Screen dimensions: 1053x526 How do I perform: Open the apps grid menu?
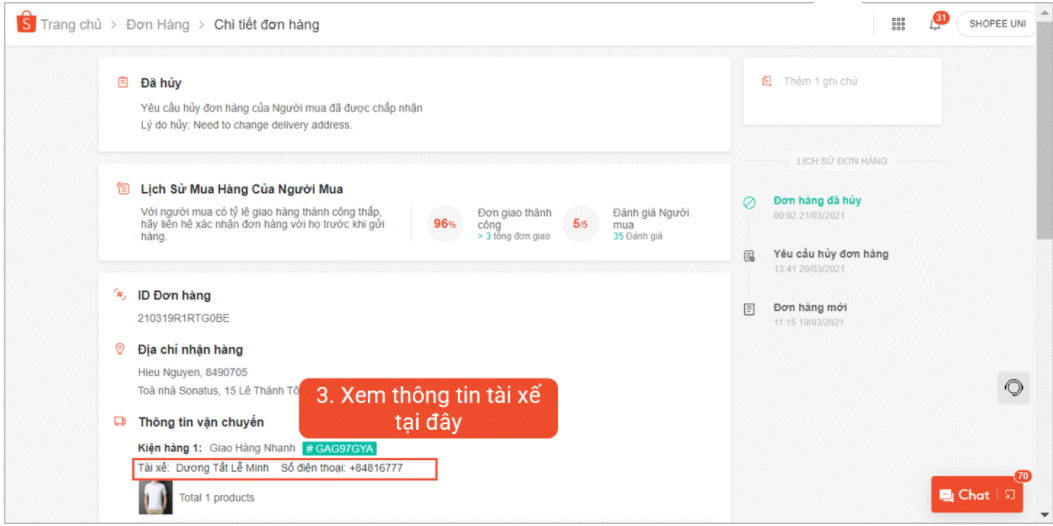(898, 24)
